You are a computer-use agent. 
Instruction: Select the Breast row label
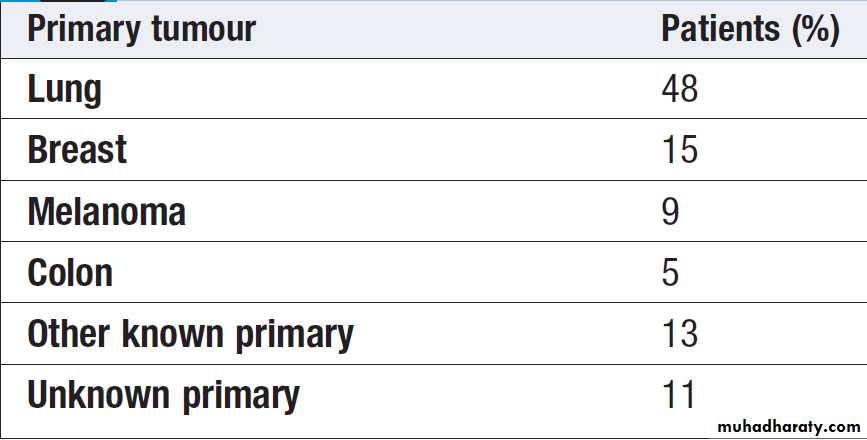[x=77, y=151]
